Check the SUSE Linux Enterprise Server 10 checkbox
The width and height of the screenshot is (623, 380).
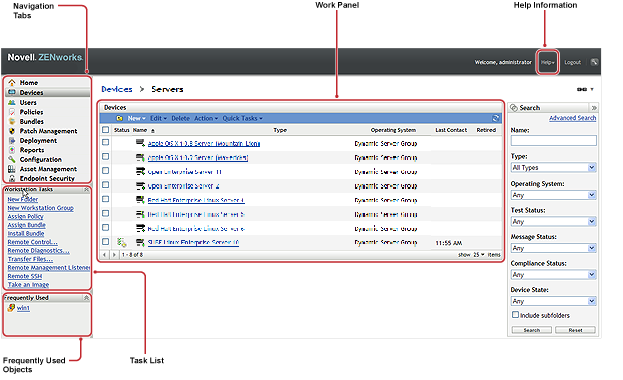pyautogui.click(x=105, y=242)
